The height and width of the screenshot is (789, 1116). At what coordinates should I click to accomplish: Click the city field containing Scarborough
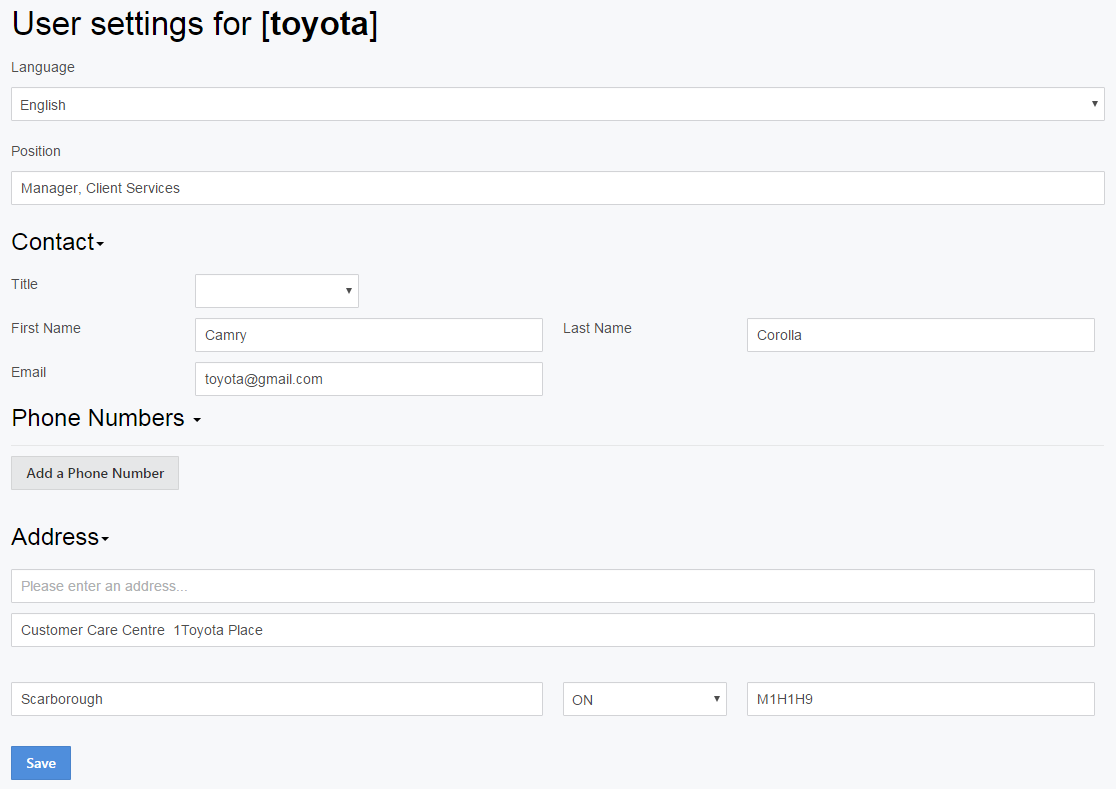tap(276, 699)
